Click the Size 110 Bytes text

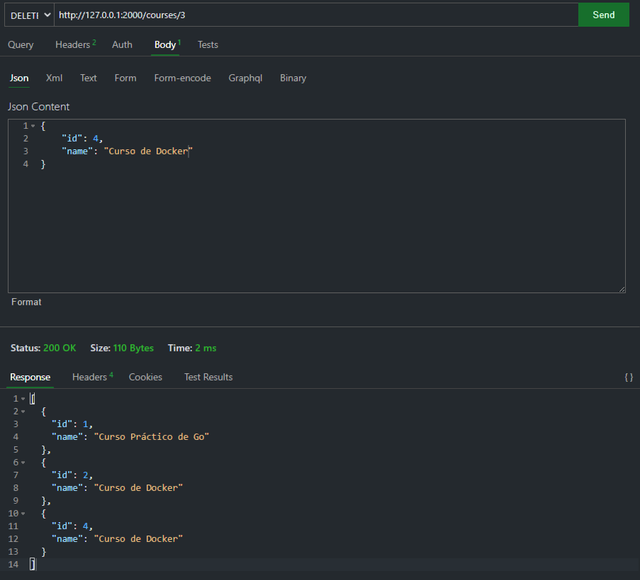coord(122,348)
